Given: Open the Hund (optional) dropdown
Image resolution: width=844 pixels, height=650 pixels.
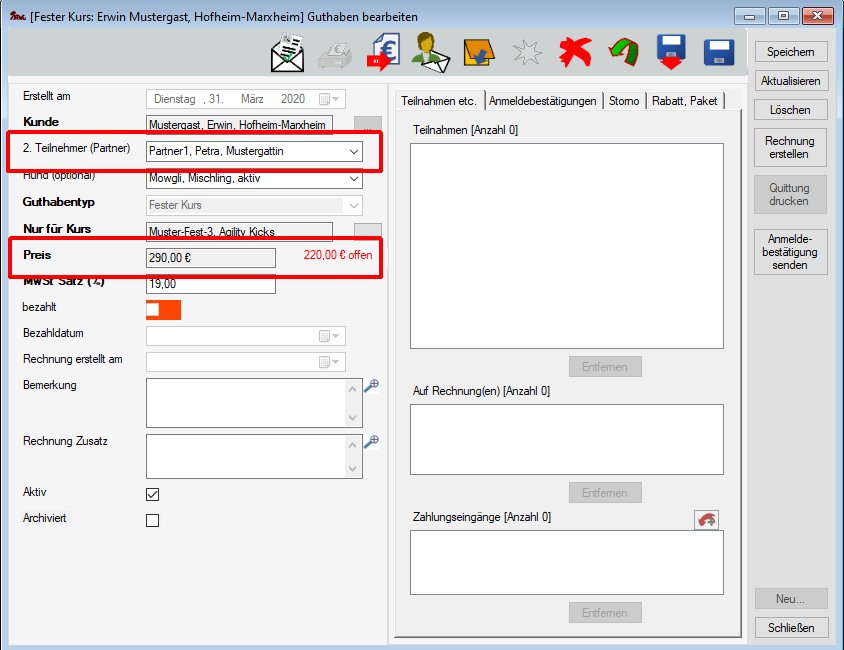Looking at the screenshot, I should 353,180.
